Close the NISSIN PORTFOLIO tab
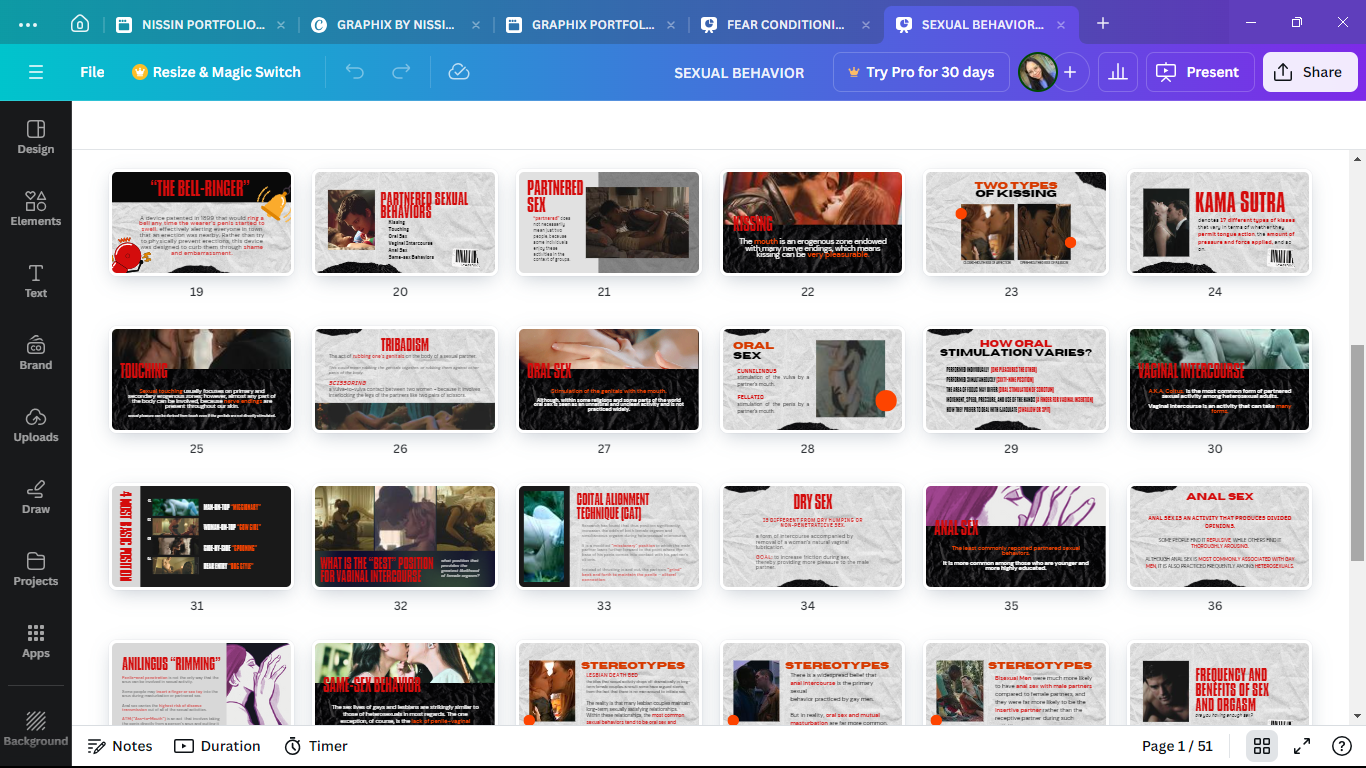1366x768 pixels. pyautogui.click(x=280, y=24)
